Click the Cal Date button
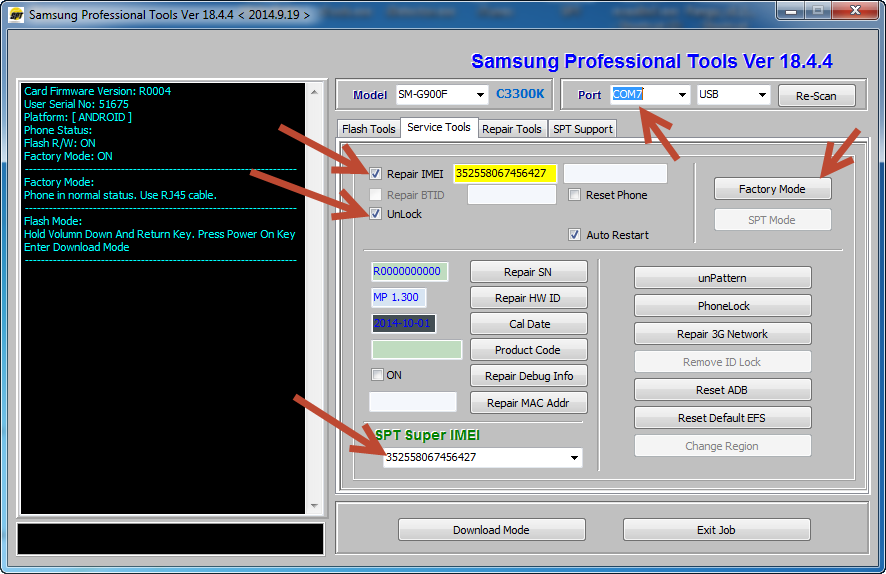886x574 pixels. click(x=528, y=324)
